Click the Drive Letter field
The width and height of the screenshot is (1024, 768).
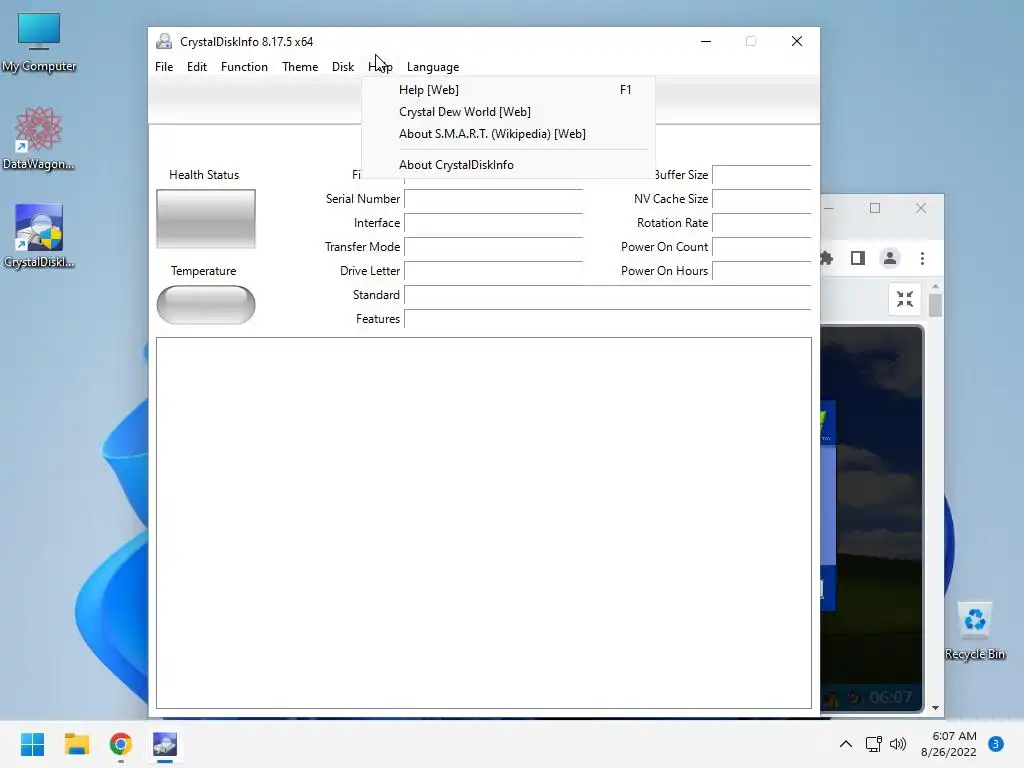[494, 271]
